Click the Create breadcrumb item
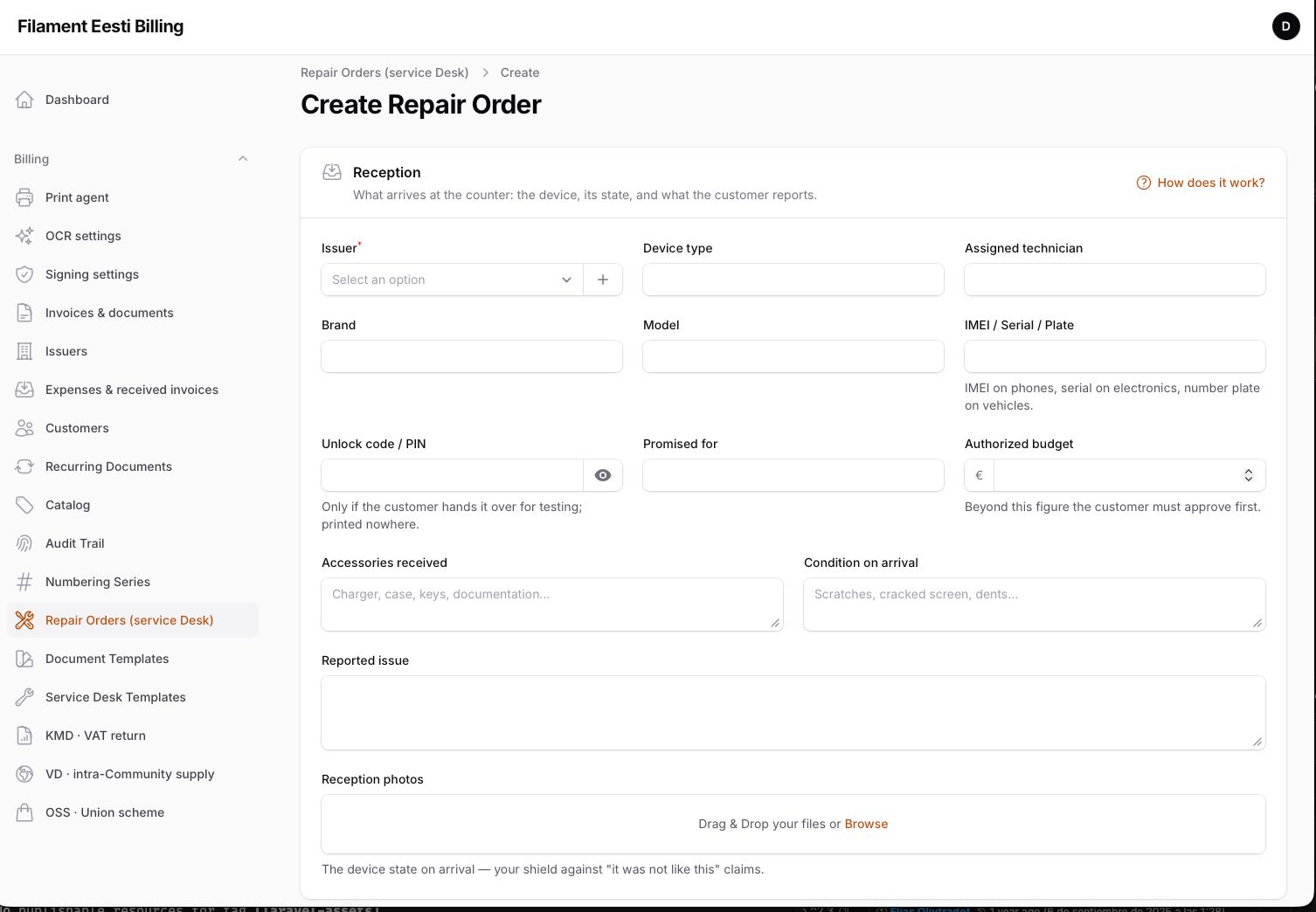This screenshot has width=1316, height=912. coord(520,73)
